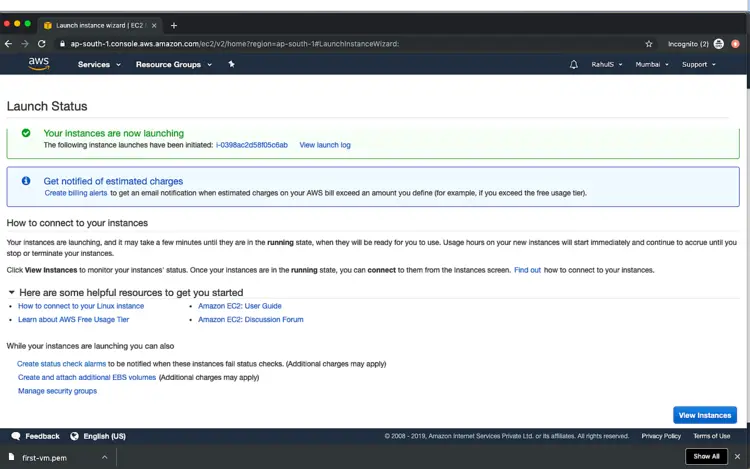Open the Services dropdown menu
The height and width of the screenshot is (469, 750).
[99, 65]
